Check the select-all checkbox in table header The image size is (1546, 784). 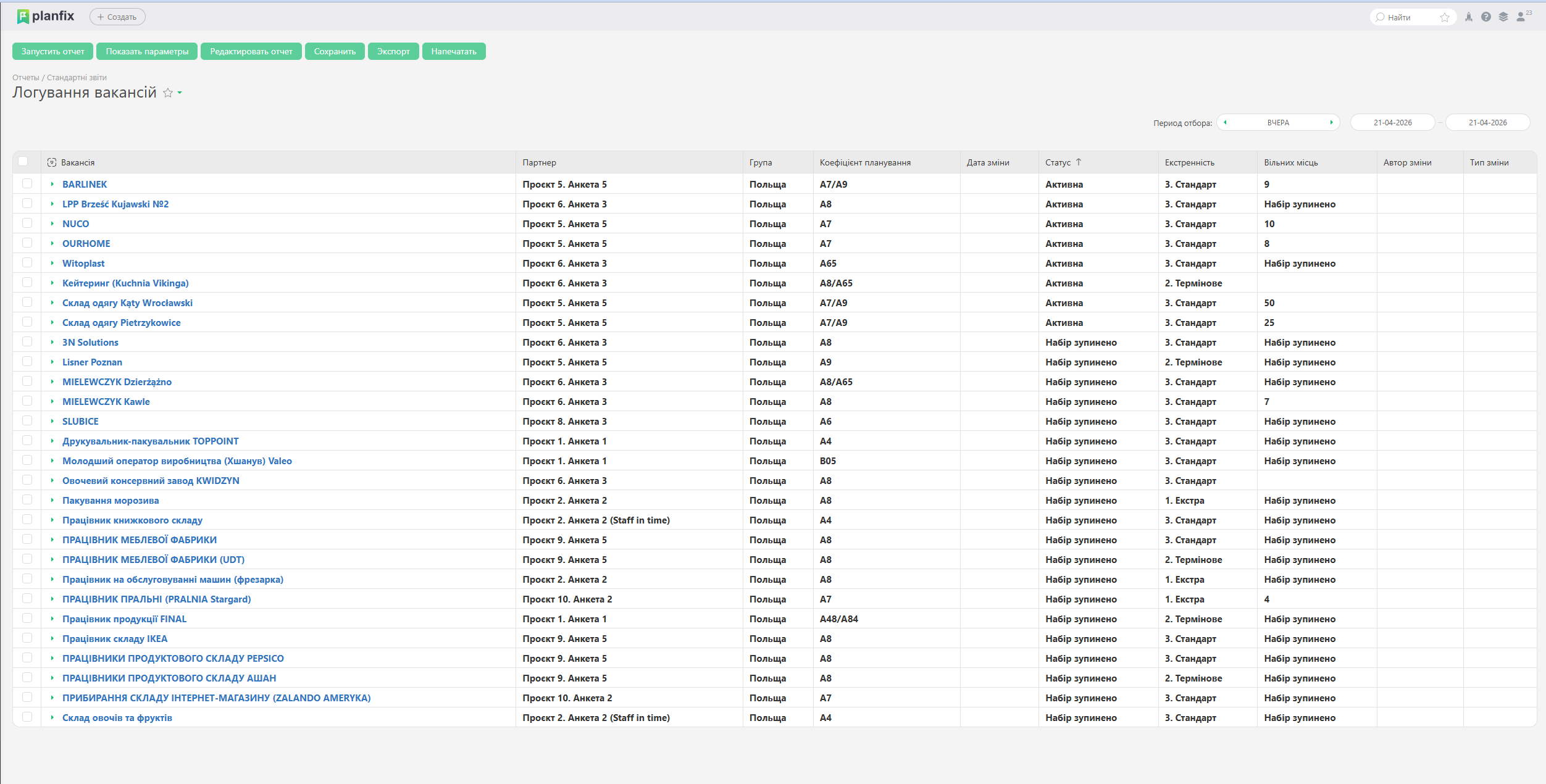(23, 162)
